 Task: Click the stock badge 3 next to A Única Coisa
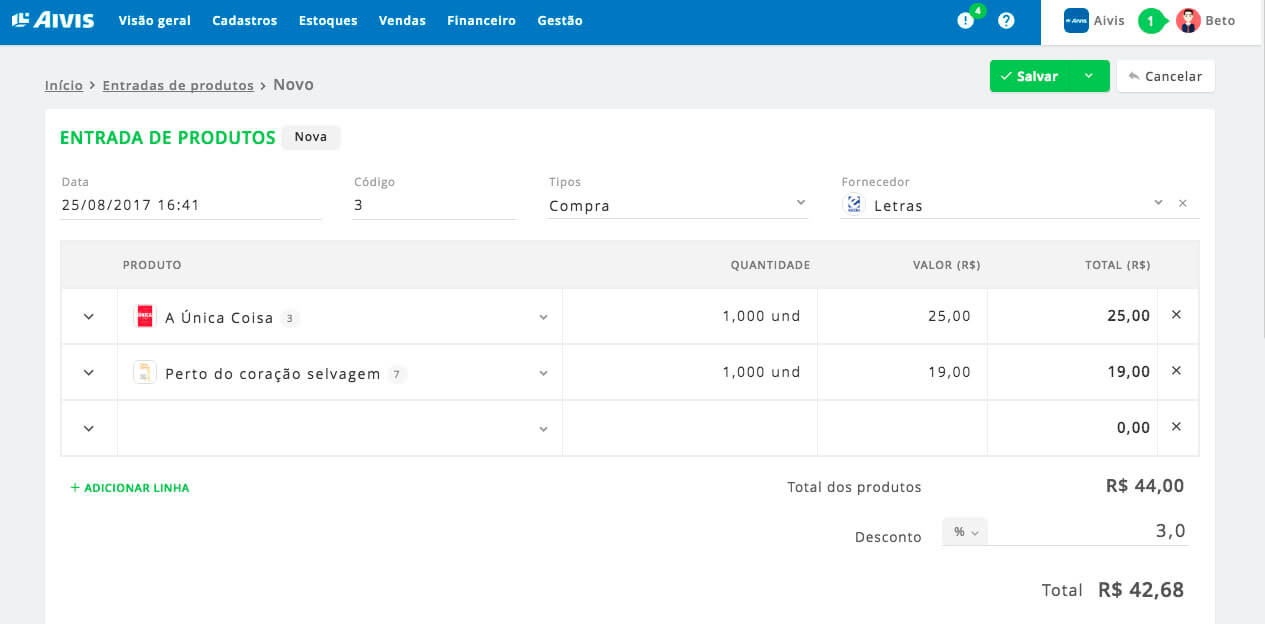[290, 319]
